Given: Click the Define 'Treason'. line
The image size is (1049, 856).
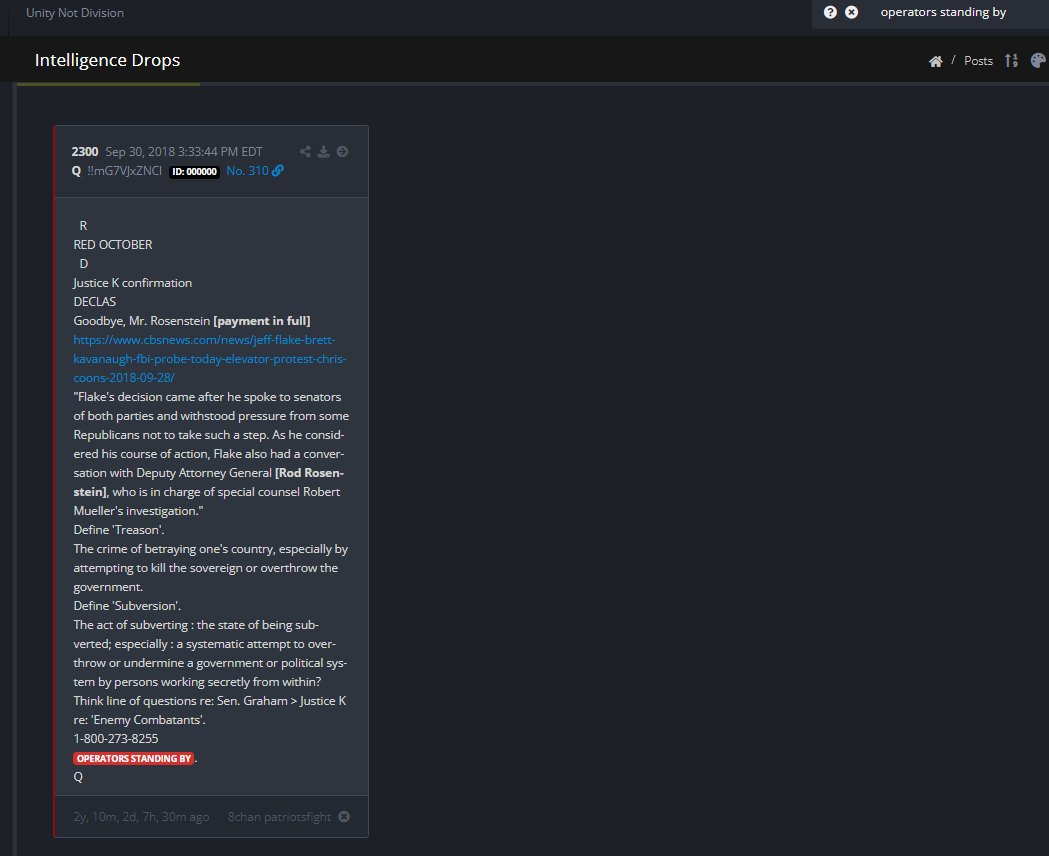Looking at the screenshot, I should click(118, 530).
